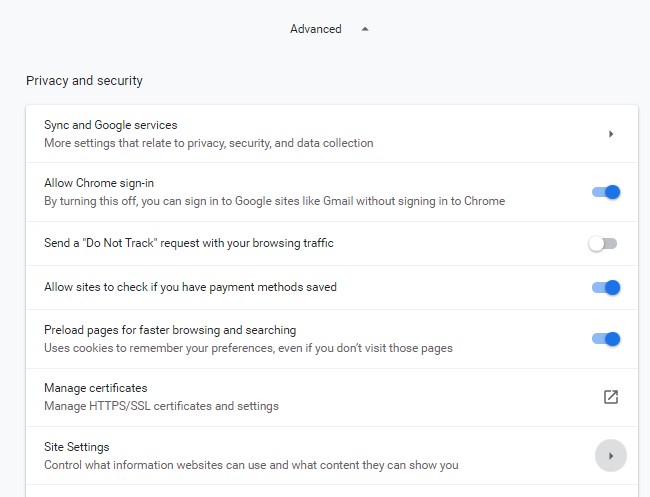Click the Control what information websites description
The image size is (650, 497).
pyautogui.click(x=251, y=465)
